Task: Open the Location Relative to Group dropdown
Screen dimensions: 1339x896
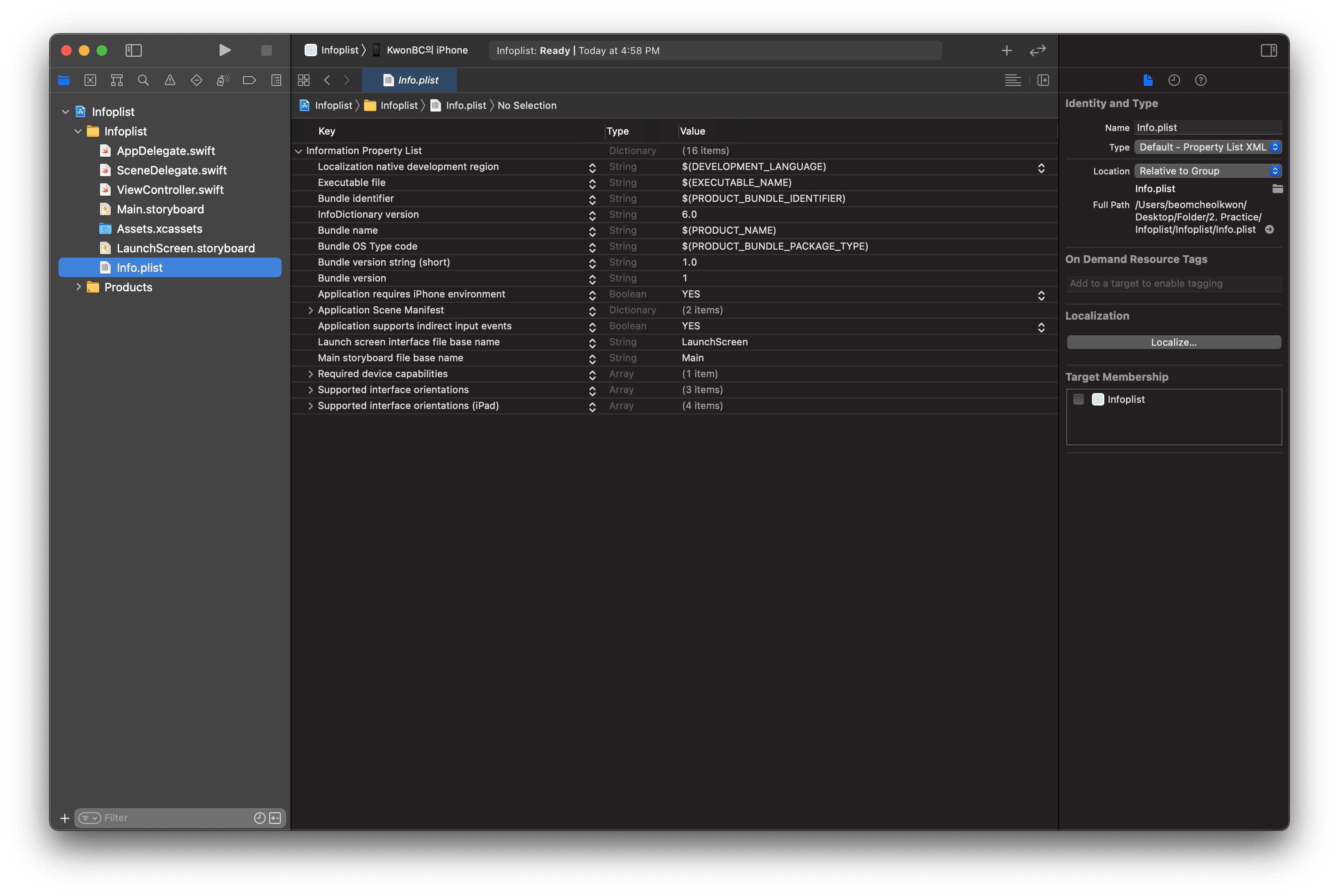Action: click(1207, 171)
